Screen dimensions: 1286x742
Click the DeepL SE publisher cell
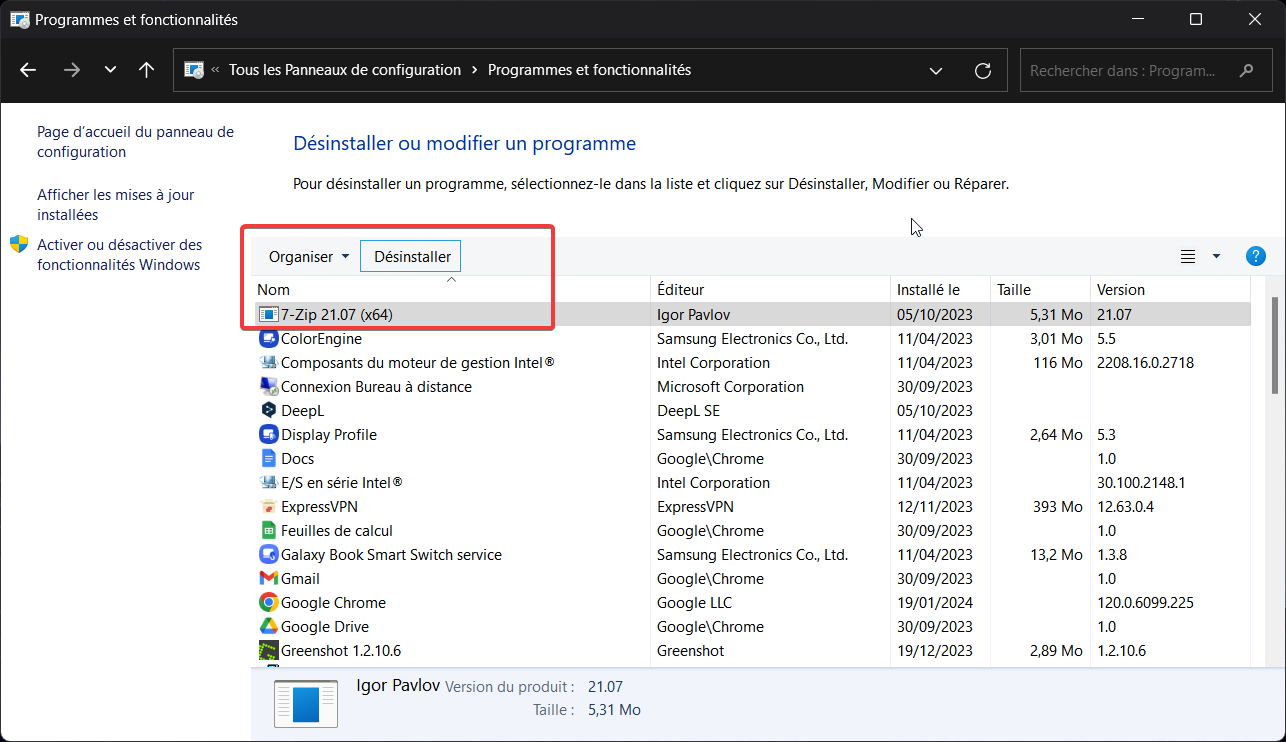[688, 411]
